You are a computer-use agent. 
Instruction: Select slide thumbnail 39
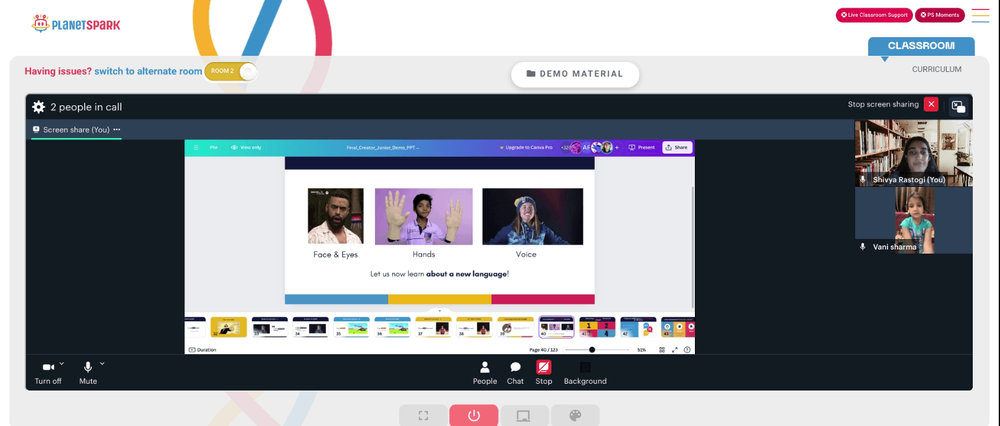515,327
